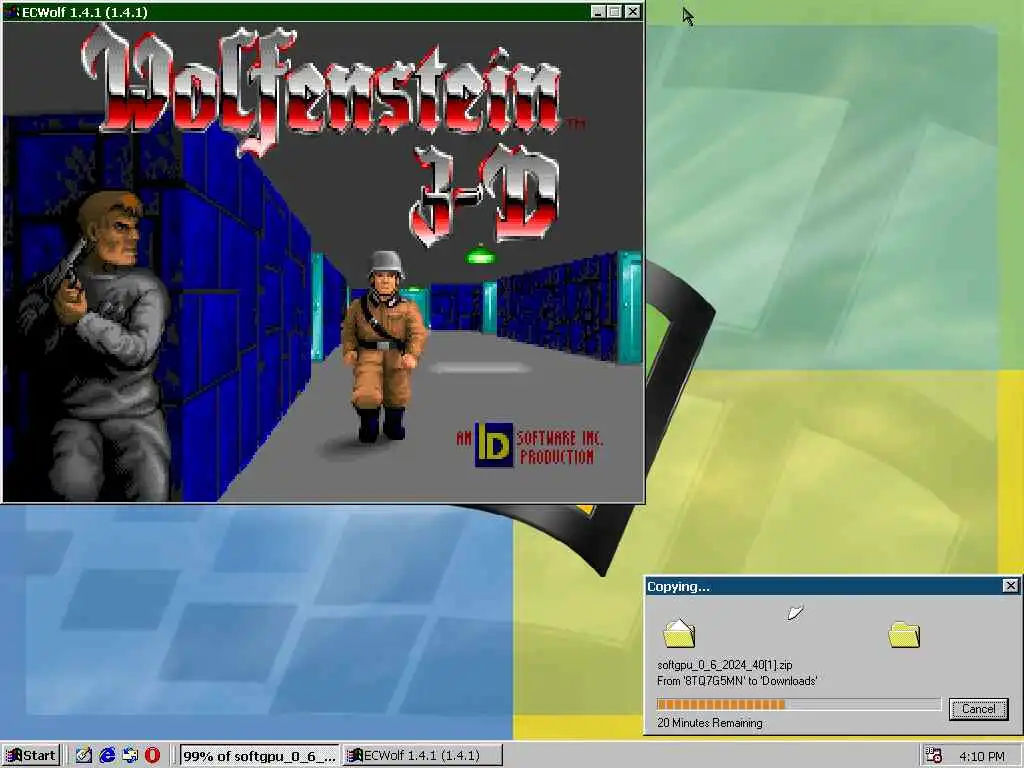Cancel the file copy operation
This screenshot has height=768, width=1024.
978,709
